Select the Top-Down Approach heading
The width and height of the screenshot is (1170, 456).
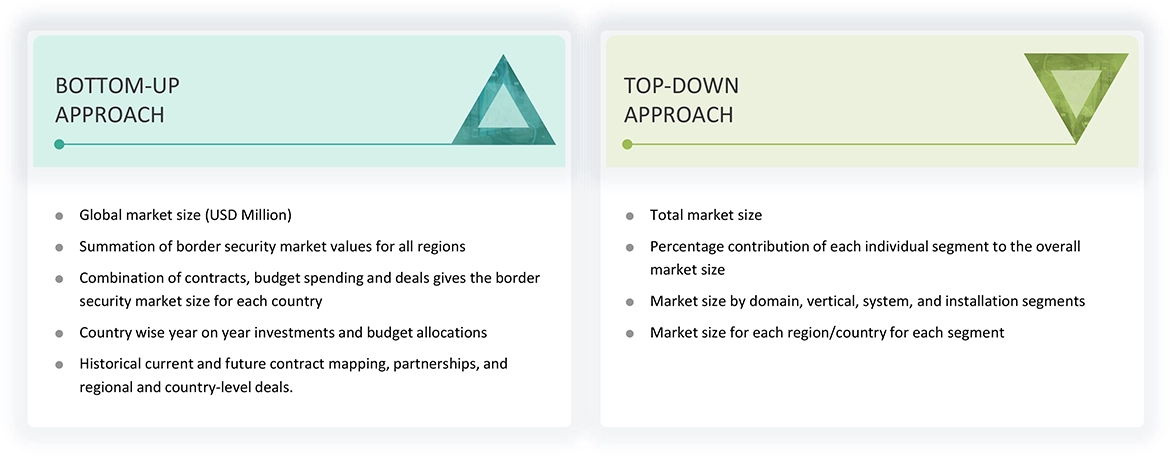682,100
